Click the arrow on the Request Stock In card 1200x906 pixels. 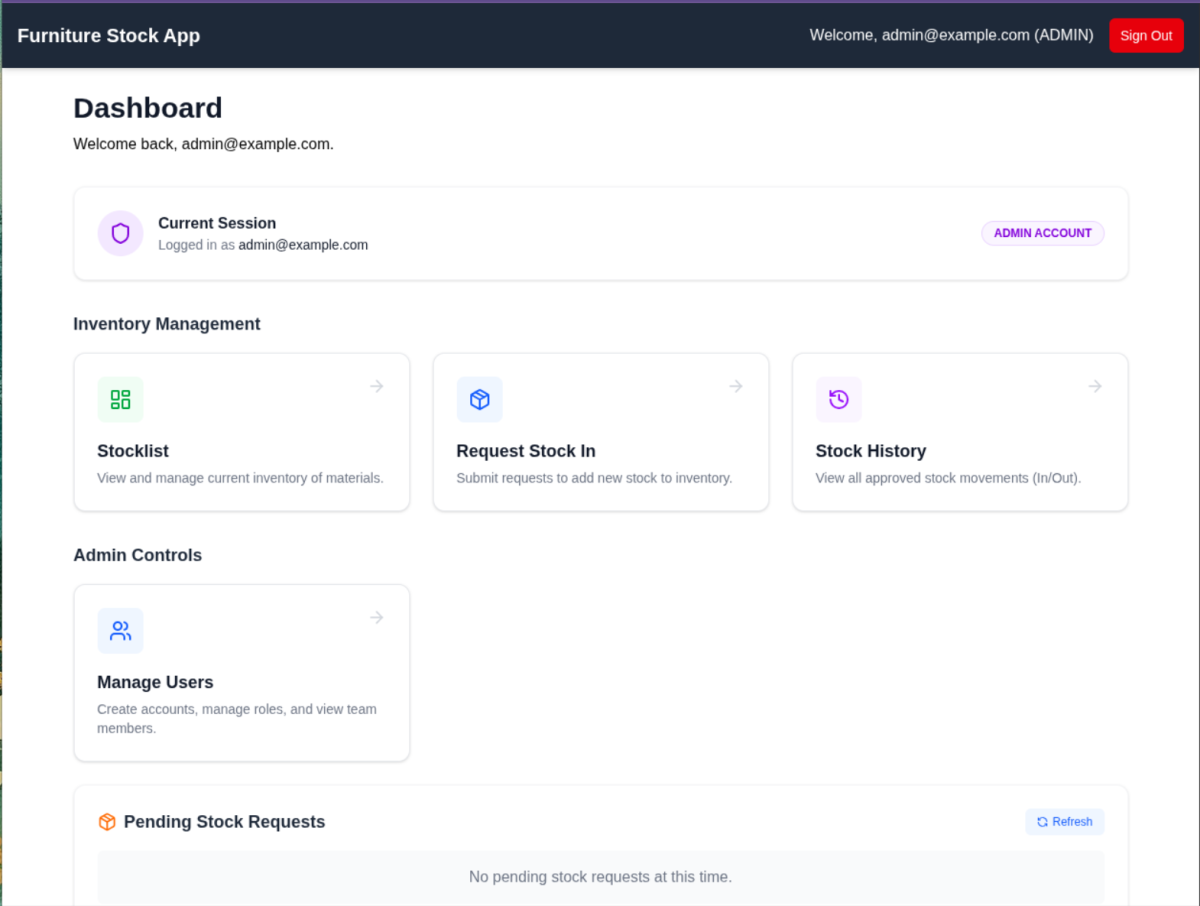point(736,386)
